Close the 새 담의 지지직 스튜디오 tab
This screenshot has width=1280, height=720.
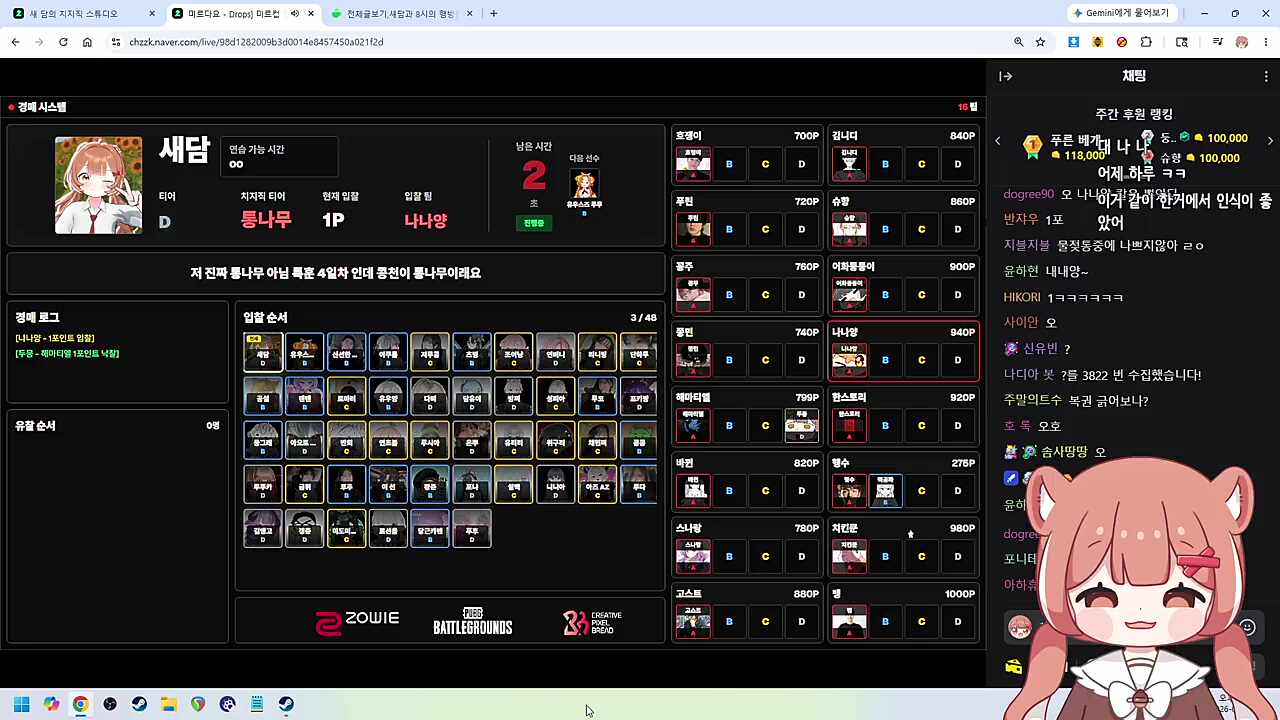tap(152, 14)
